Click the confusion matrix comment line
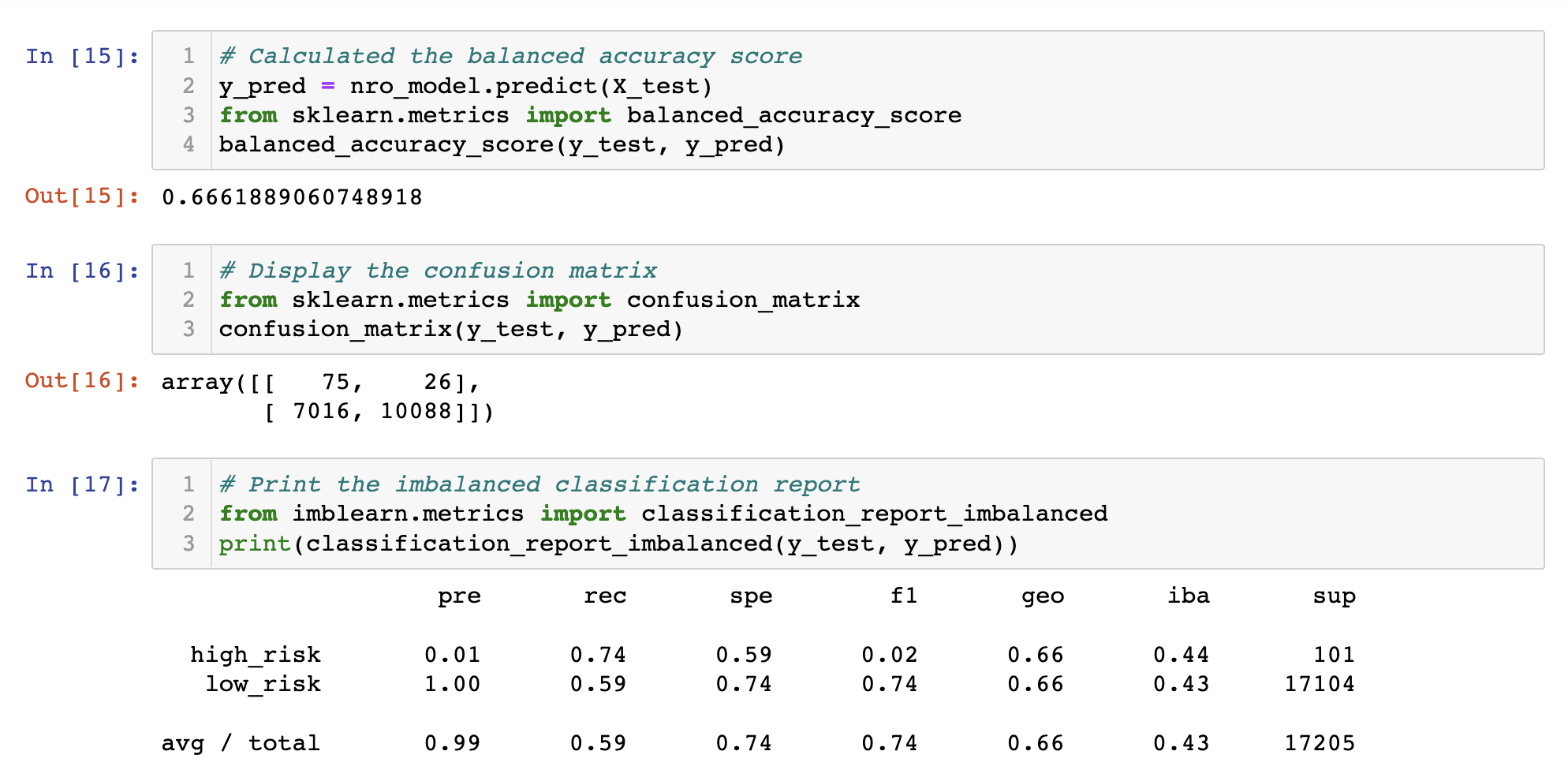Screen dimensions: 1568x781 point(437,270)
